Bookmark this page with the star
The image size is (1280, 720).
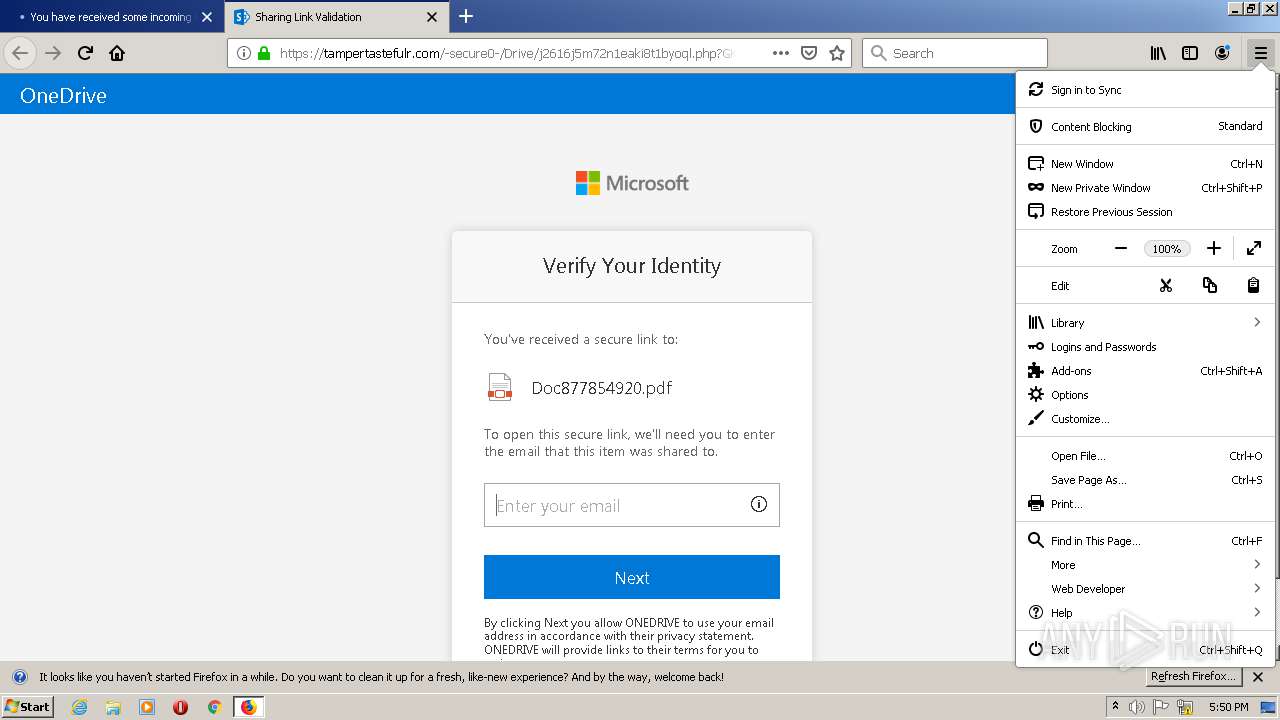(837, 53)
